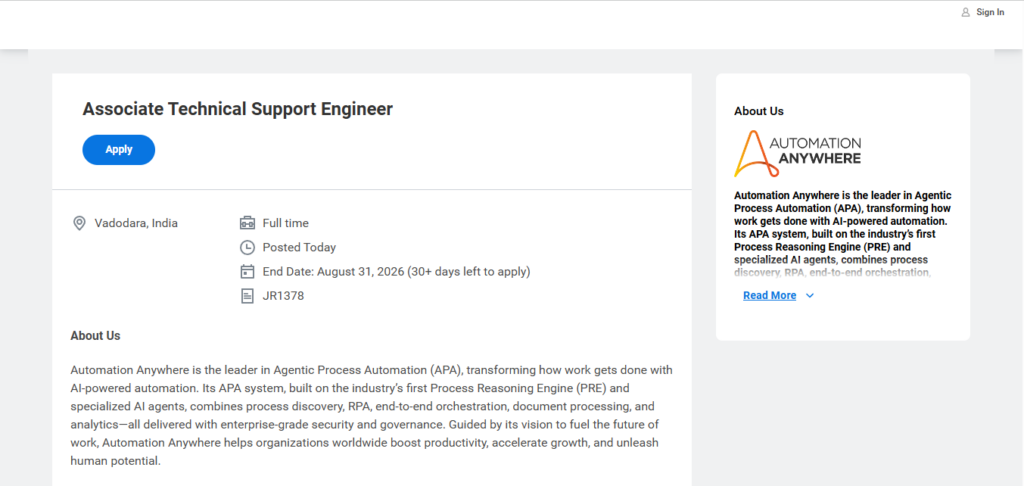1024x486 pixels.
Task: Click the main paragraph ending with human potential
Action: click(371, 415)
